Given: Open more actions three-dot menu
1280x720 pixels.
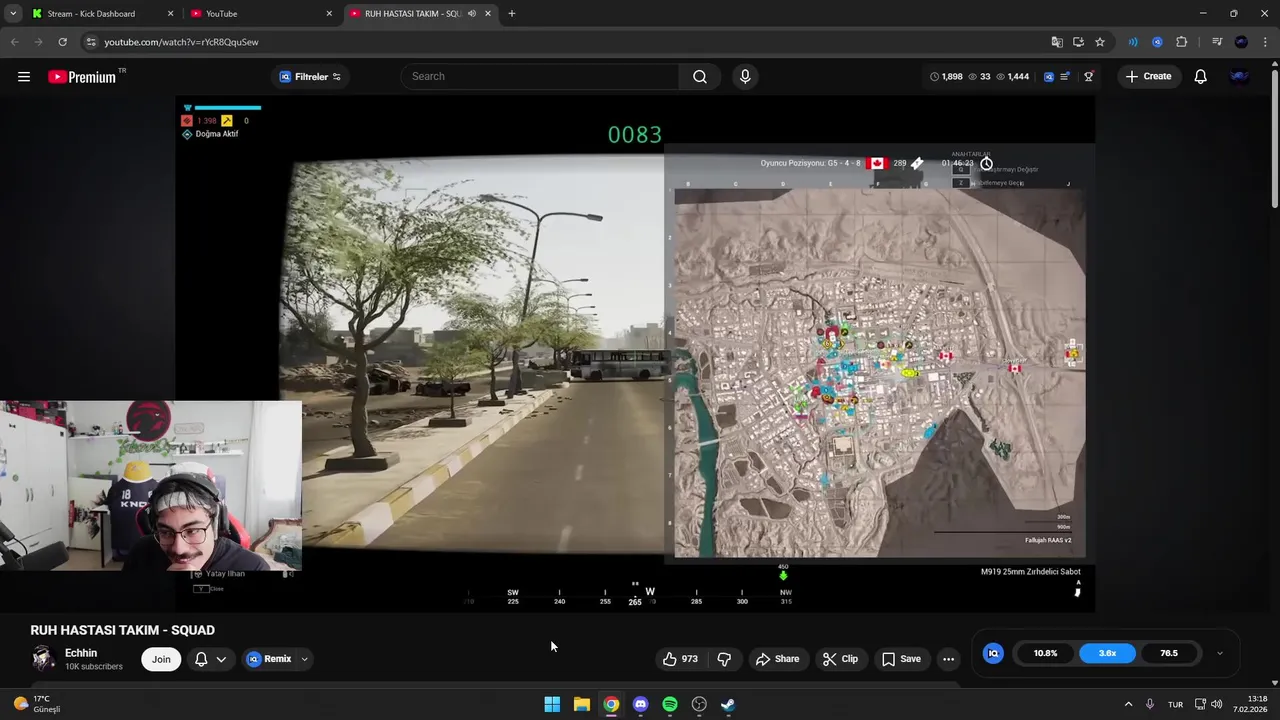Looking at the screenshot, I should (948, 659).
